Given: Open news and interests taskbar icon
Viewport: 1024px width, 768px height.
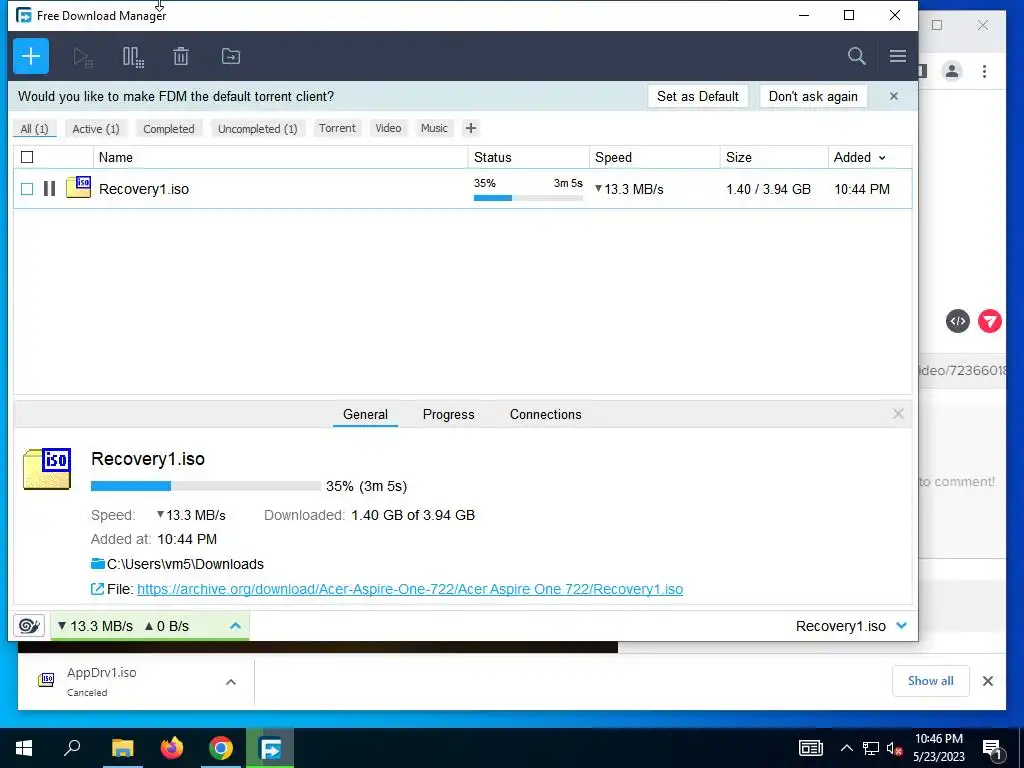Looking at the screenshot, I should coord(810,748).
